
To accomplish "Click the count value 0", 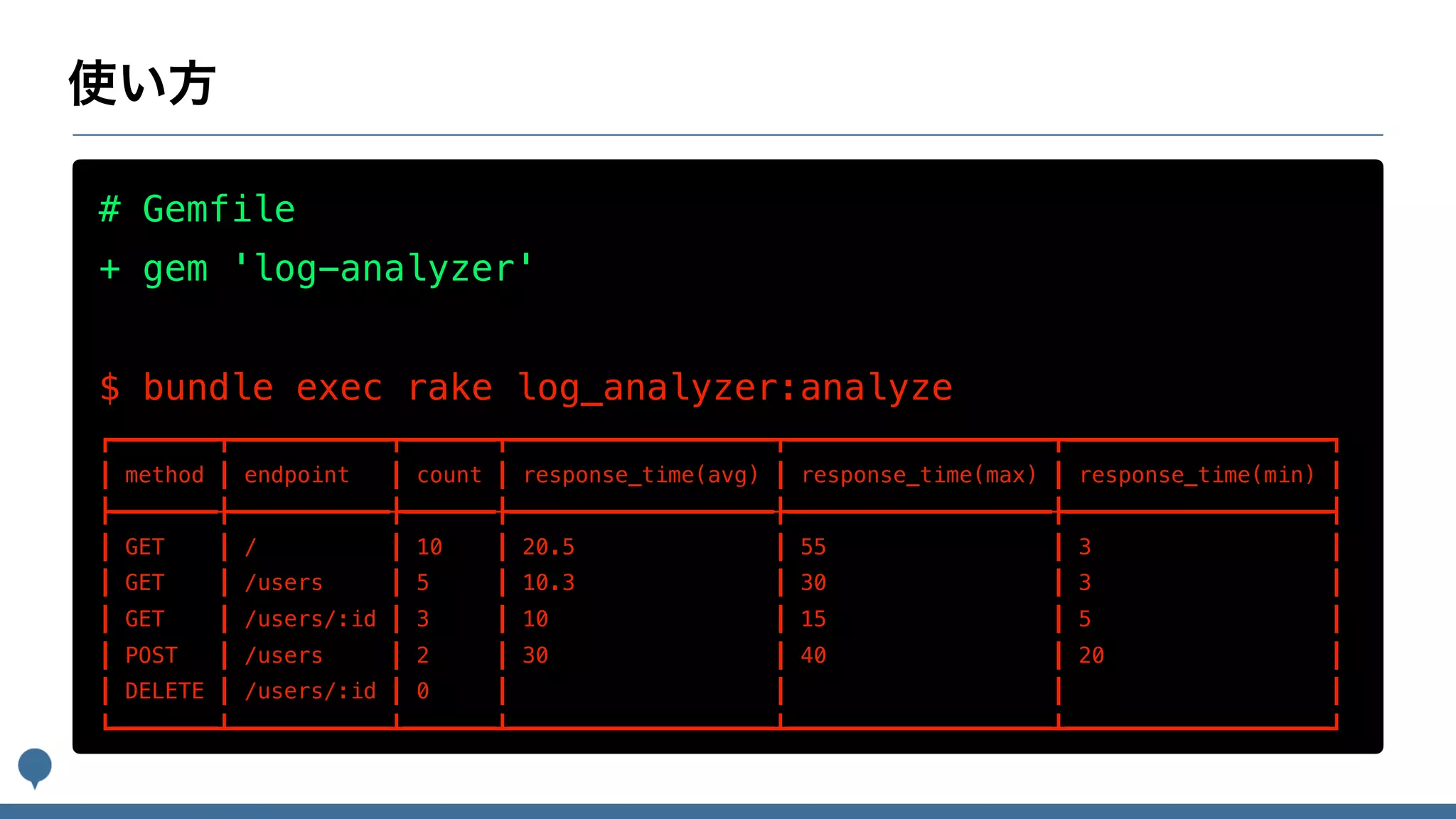I will pyautogui.click(x=423, y=690).
